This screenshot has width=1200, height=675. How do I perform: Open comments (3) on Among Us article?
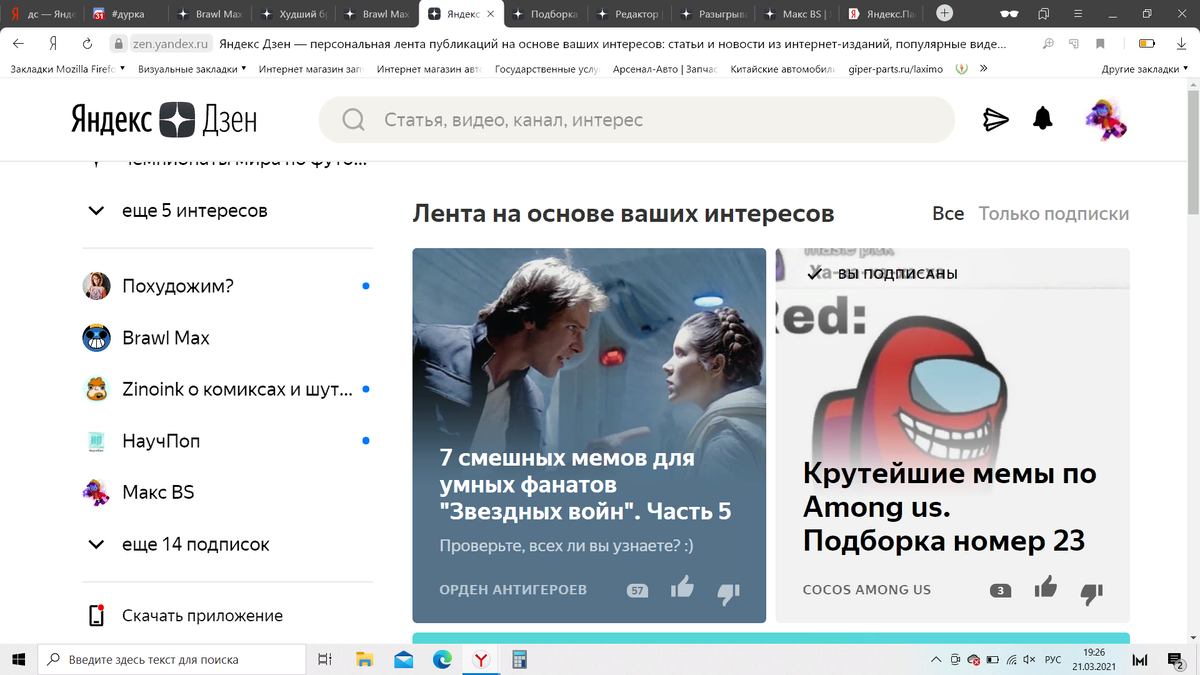pos(1001,591)
